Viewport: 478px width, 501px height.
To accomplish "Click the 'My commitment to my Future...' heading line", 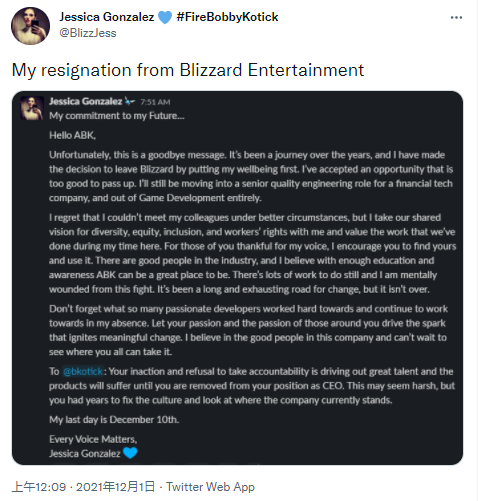I will 117,116.
